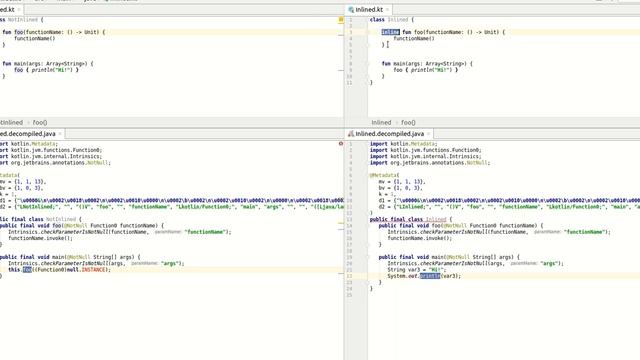Screen dimensions: 640x360
Task: Click 'functionName.invoke();' in Inlined.decompiled.java
Action: click(x=420, y=238)
